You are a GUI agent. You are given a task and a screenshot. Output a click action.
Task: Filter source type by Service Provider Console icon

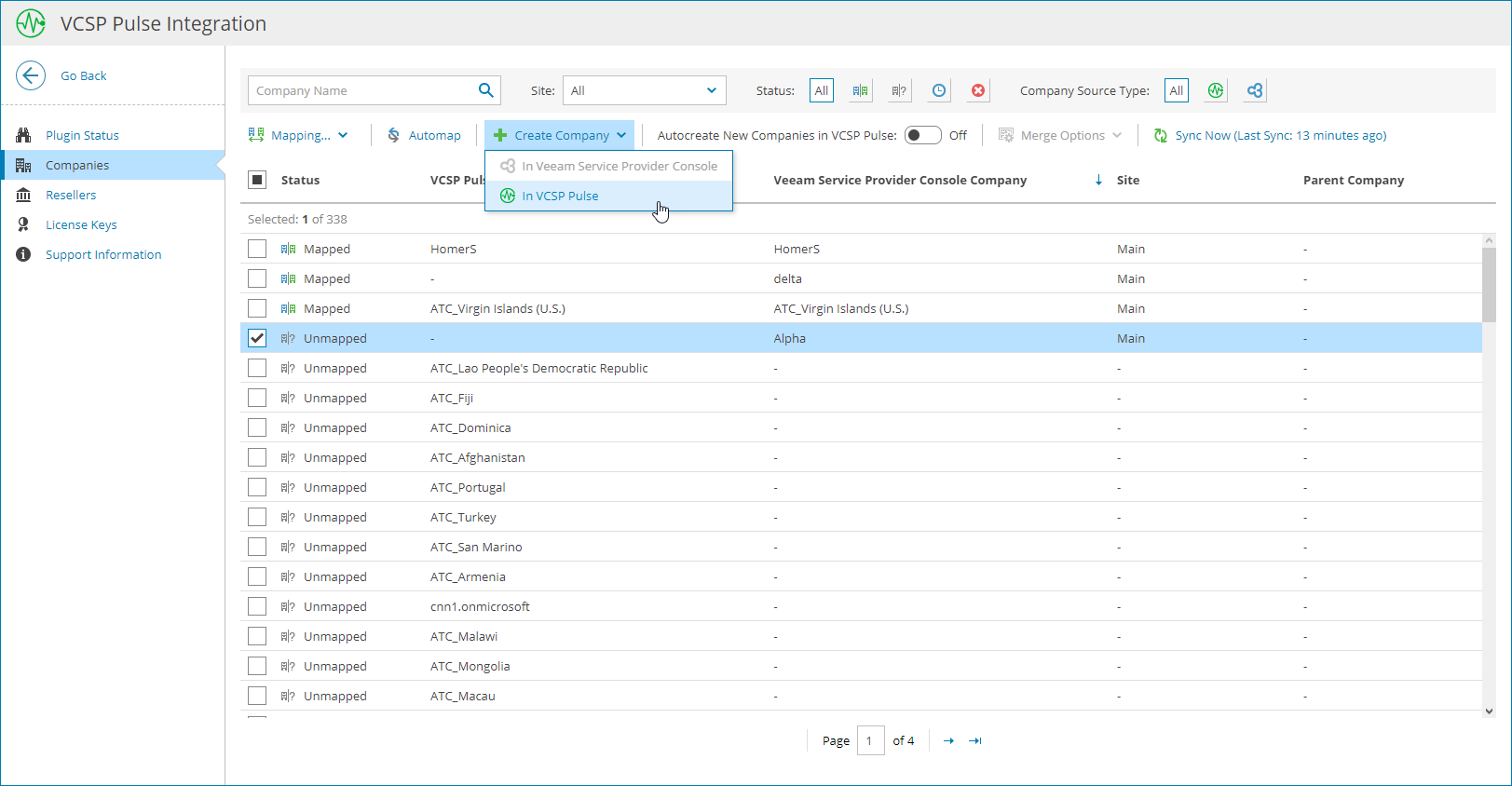pyautogui.click(x=1255, y=90)
